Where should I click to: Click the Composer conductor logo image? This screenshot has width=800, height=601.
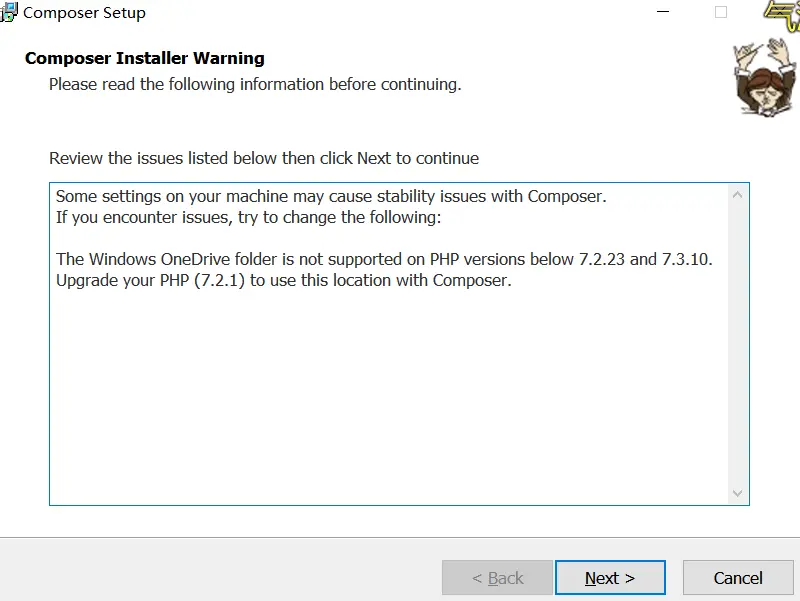764,77
